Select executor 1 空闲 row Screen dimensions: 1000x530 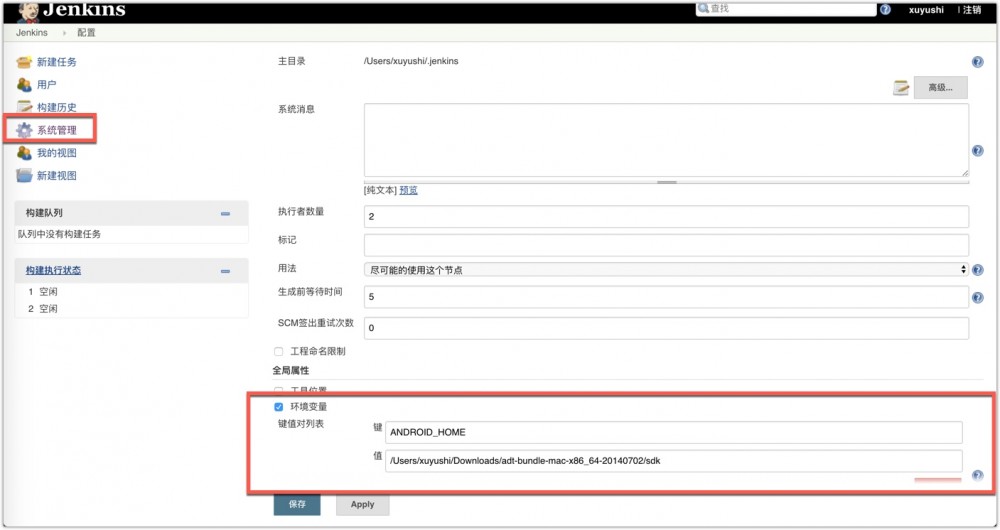43,291
